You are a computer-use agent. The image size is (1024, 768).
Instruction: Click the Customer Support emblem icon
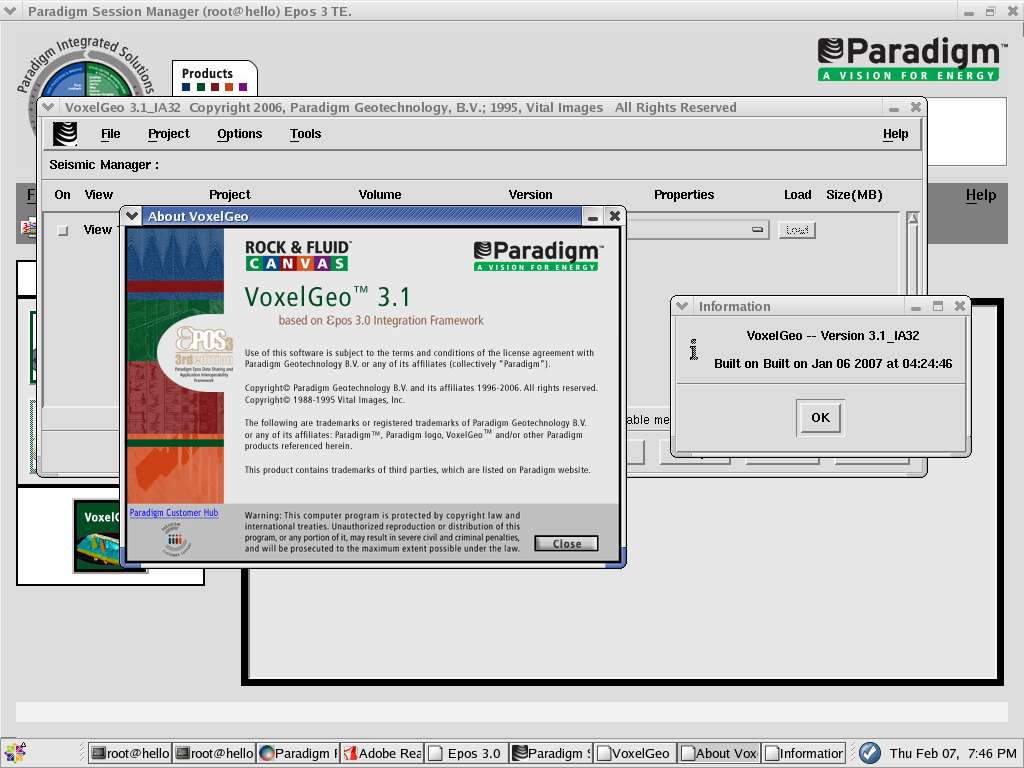174,539
